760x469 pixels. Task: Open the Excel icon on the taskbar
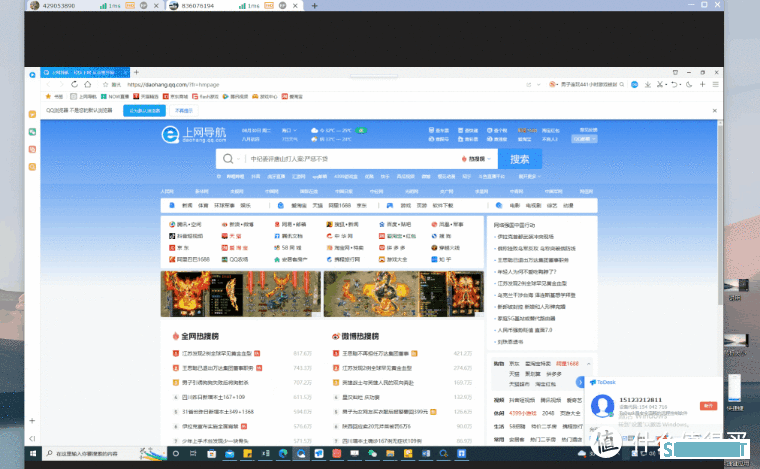(x=265, y=453)
